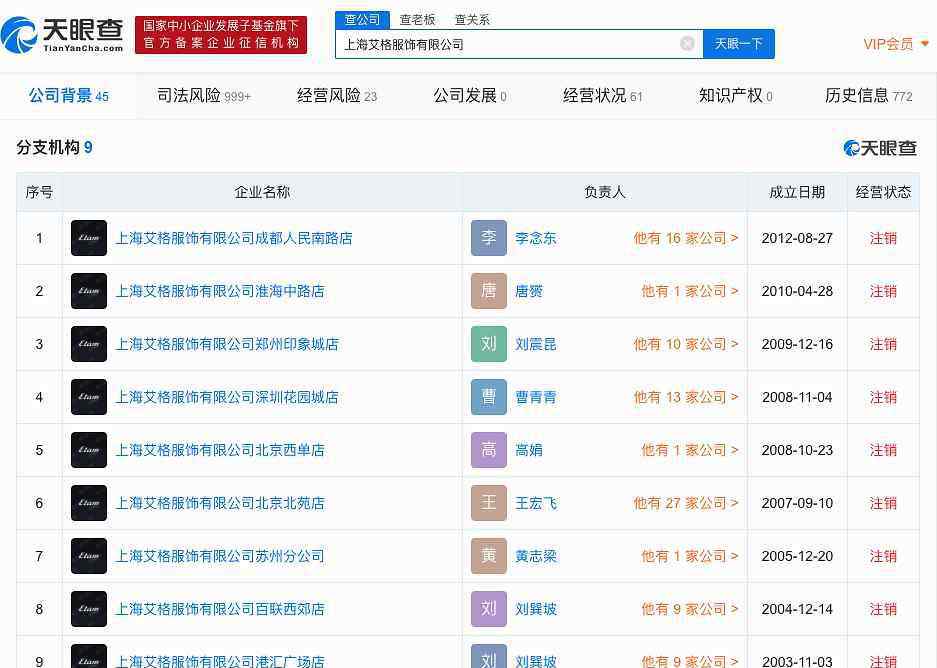
Task: Open the 北京西单店 branch link
Action: 220,450
